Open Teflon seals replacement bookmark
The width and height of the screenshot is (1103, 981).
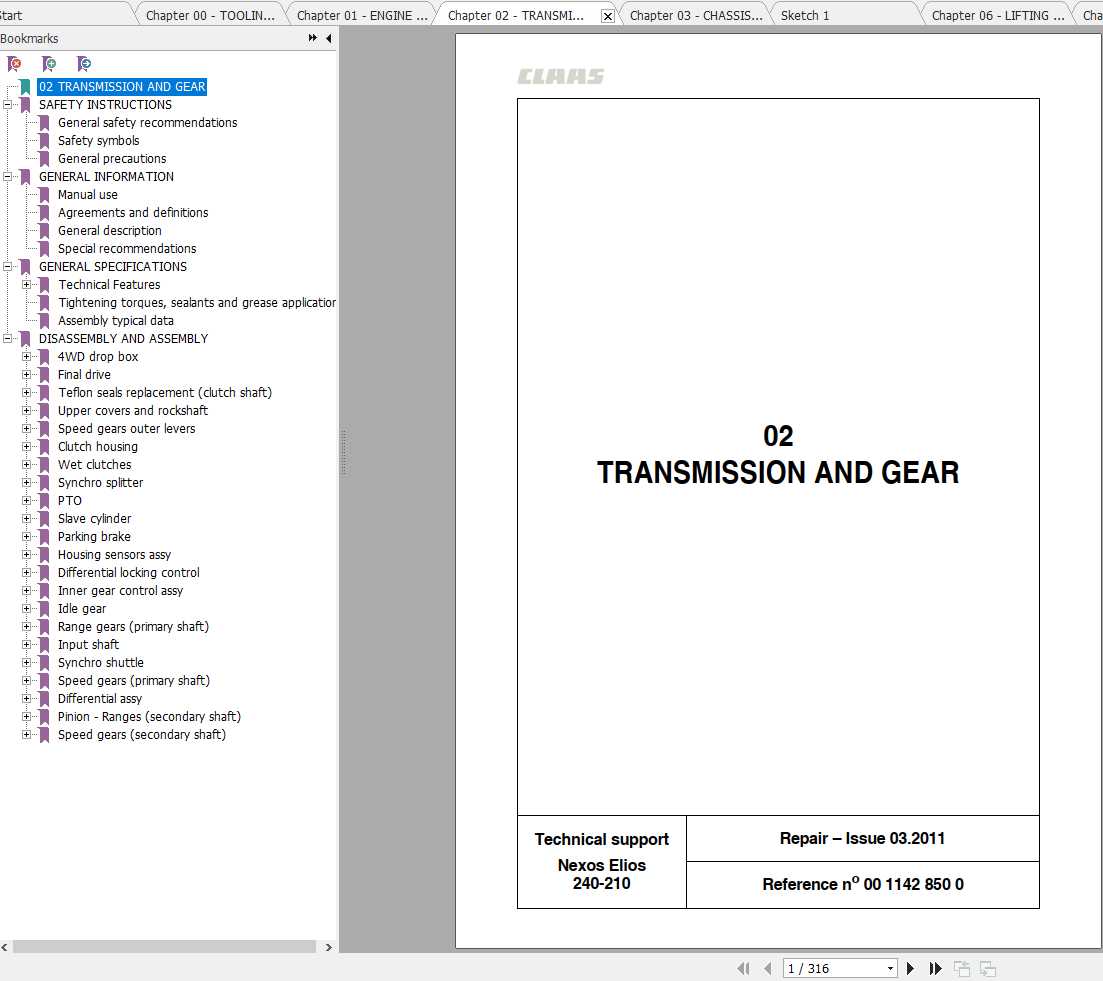pos(165,392)
